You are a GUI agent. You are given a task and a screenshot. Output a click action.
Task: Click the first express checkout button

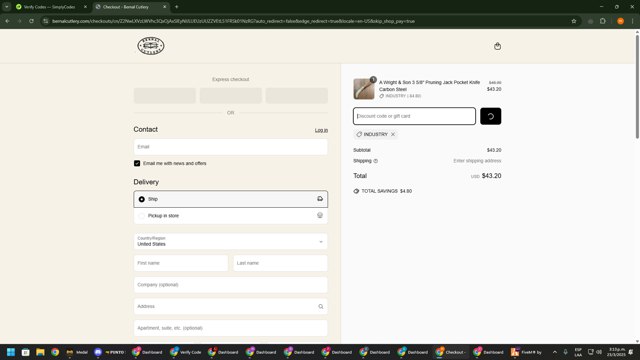(165, 96)
